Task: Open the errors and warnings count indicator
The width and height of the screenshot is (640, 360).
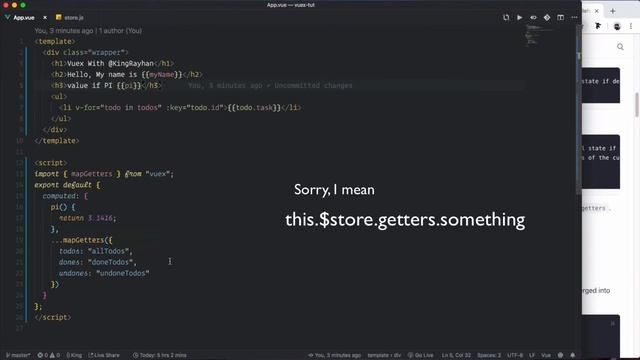Action: click(49, 355)
